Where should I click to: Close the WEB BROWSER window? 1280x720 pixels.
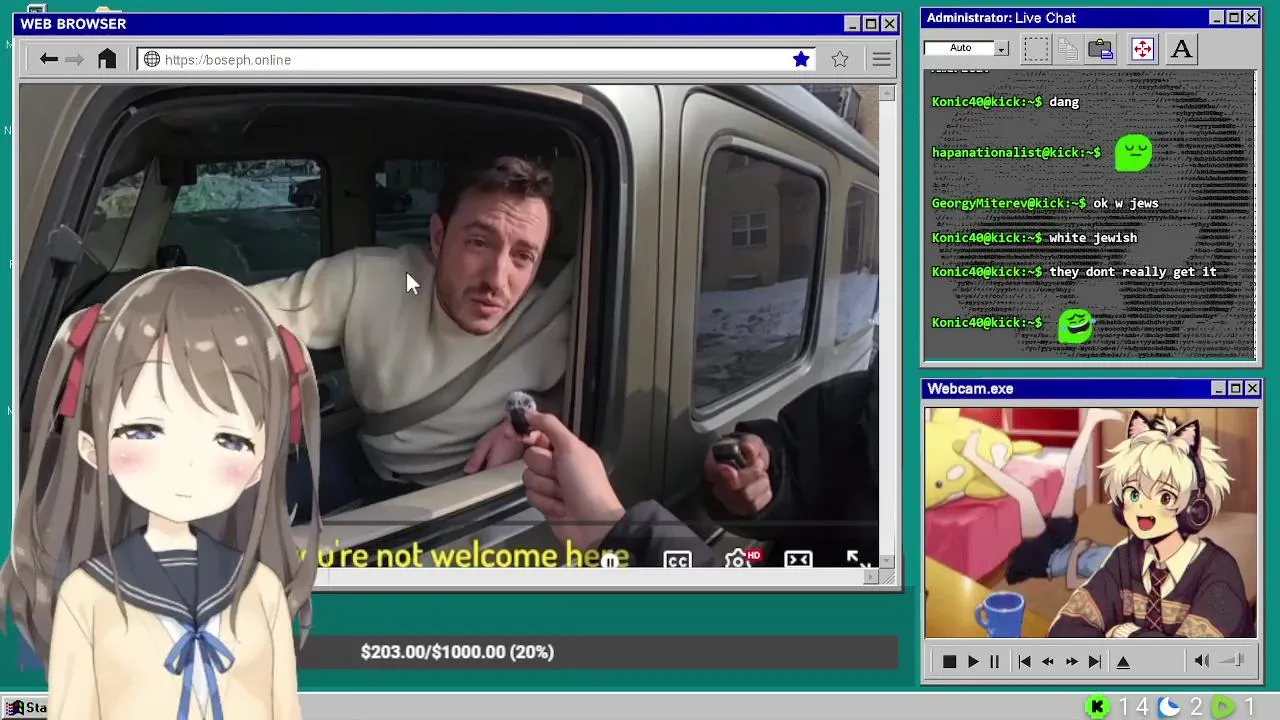point(889,23)
